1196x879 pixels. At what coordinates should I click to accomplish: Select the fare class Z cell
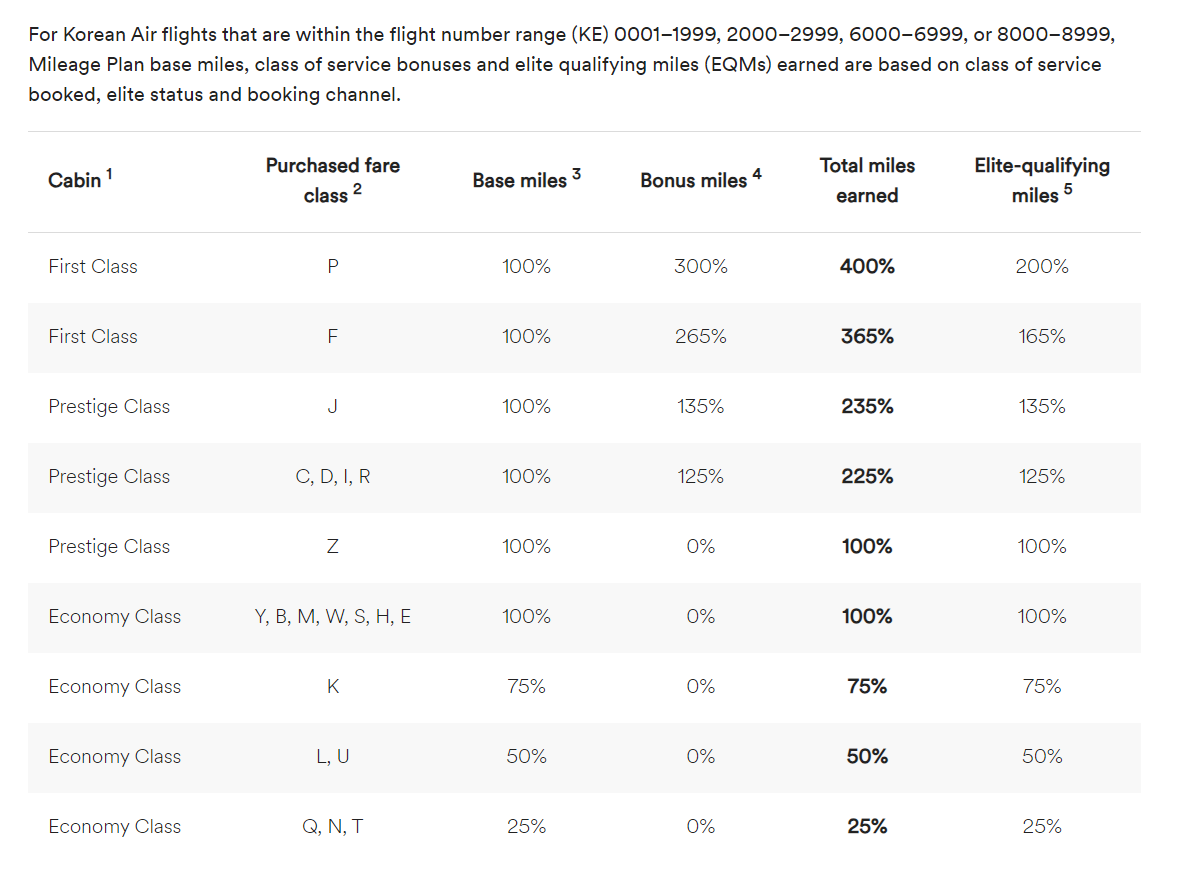pyautogui.click(x=333, y=547)
